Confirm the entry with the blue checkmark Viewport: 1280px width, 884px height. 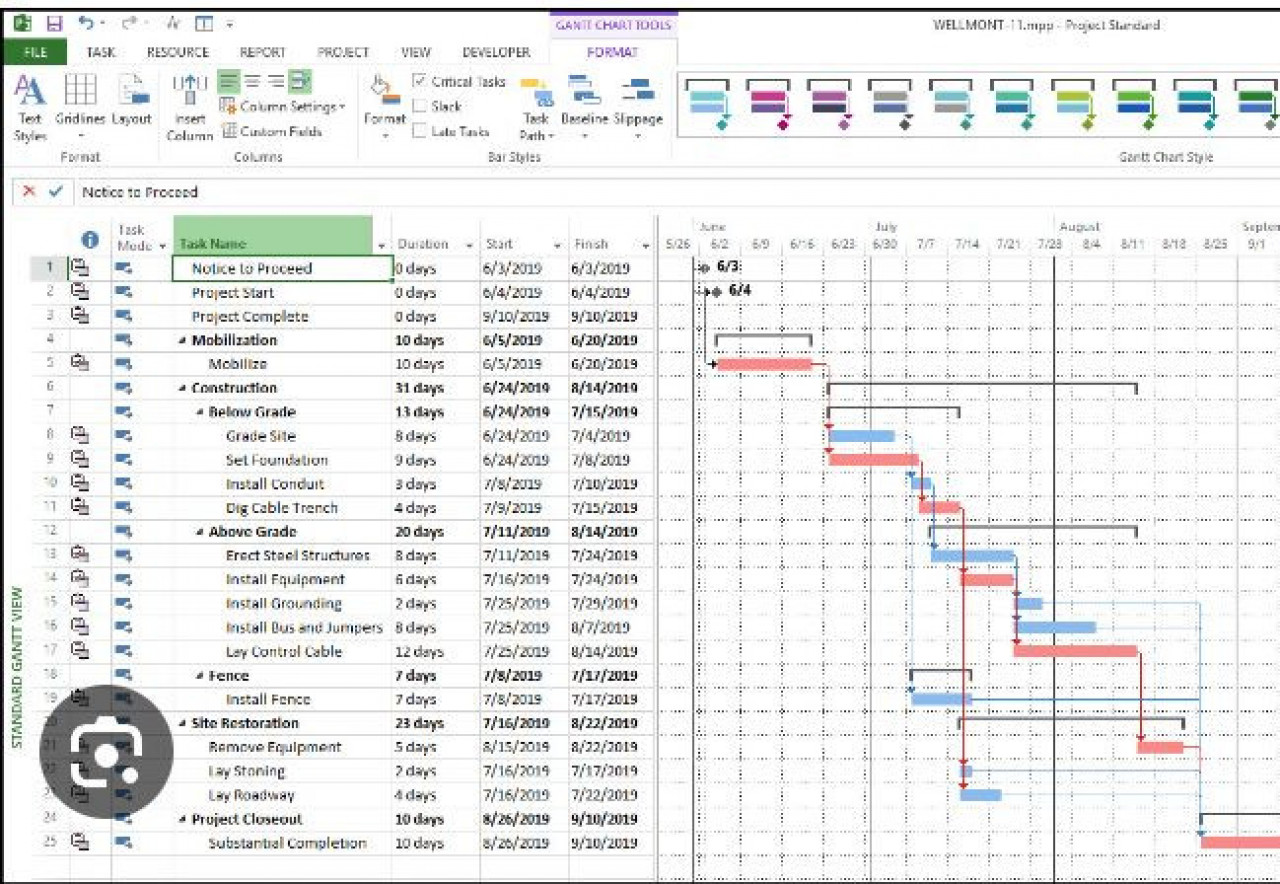pyautogui.click(x=56, y=191)
